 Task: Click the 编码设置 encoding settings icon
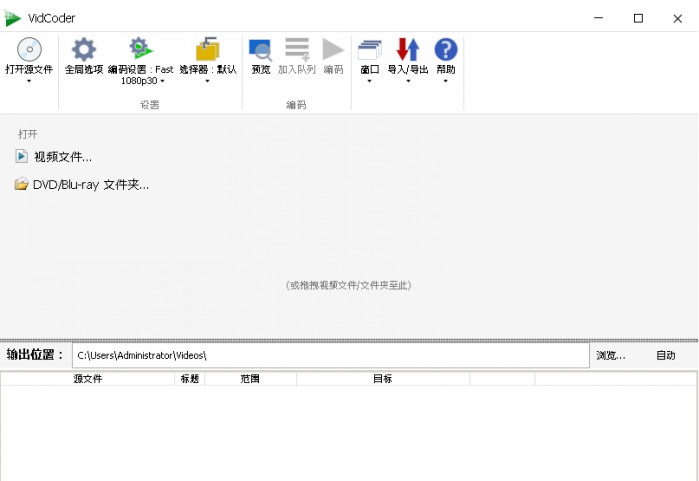click(x=141, y=48)
